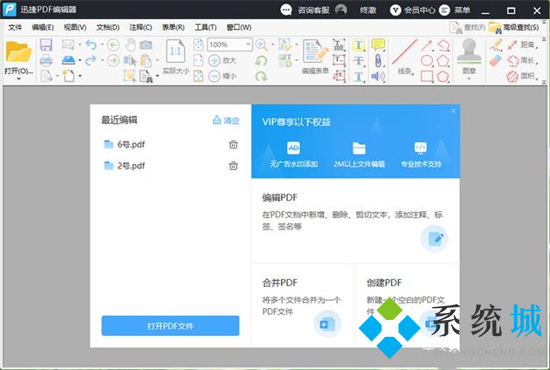
Task: Select the arrow drawing tool
Action: pyautogui.click(x=427, y=45)
